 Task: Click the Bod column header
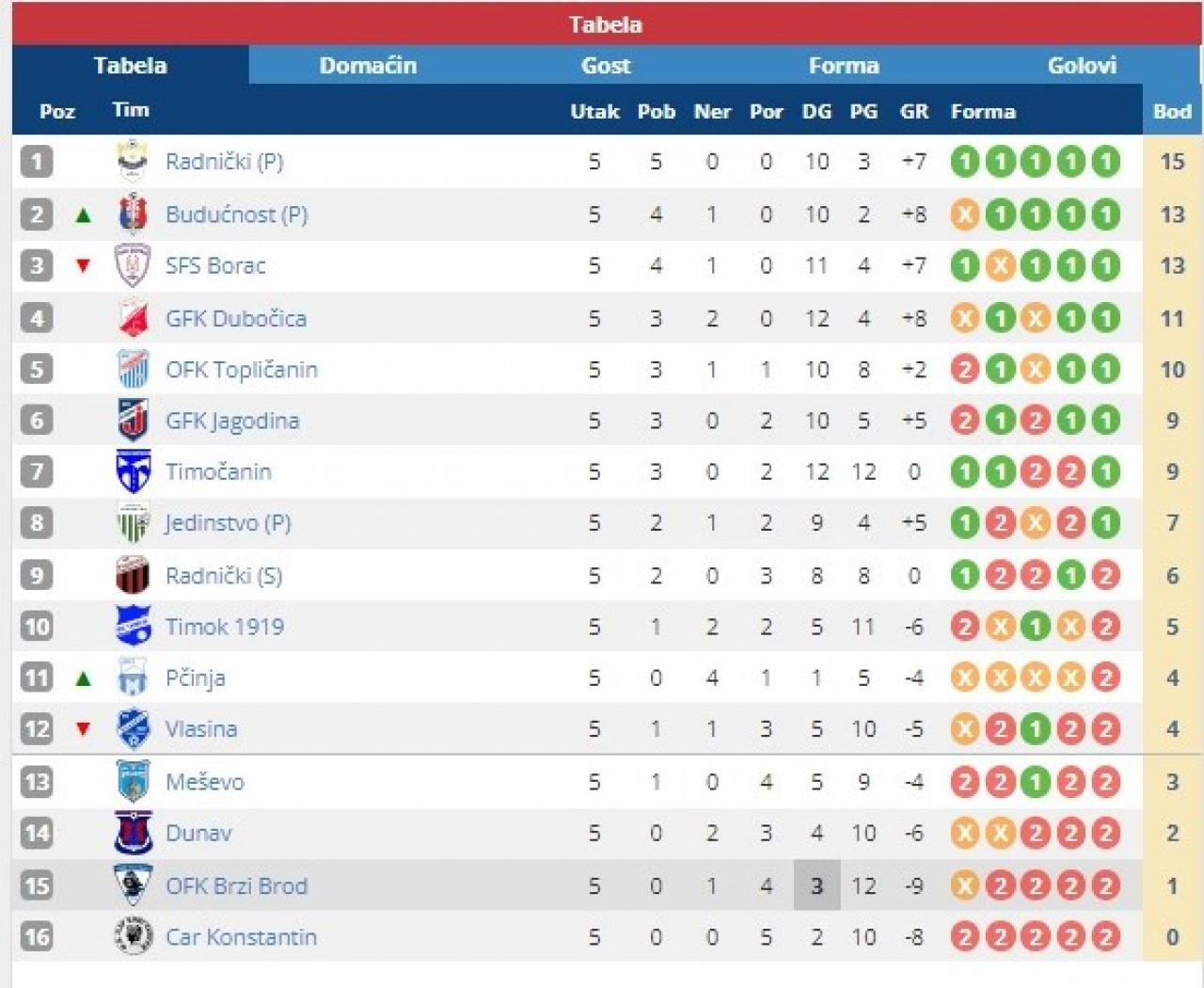1172,111
